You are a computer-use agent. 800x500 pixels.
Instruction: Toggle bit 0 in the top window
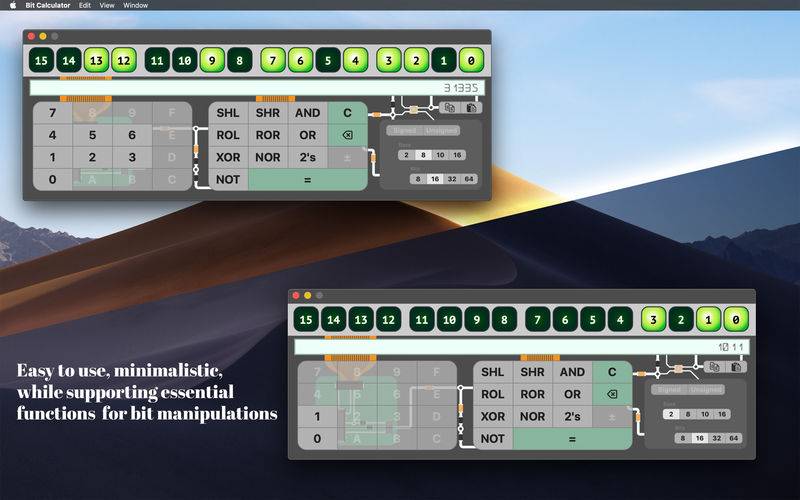click(471, 61)
